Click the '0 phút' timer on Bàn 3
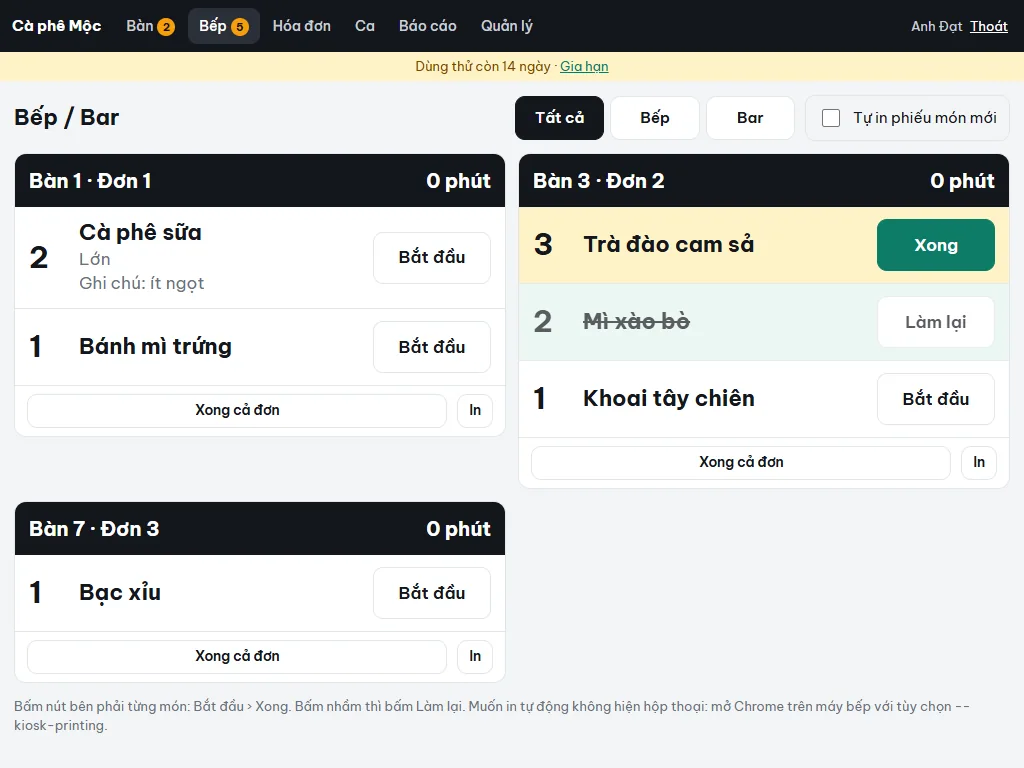Image resolution: width=1024 pixels, height=768 pixels. click(963, 181)
